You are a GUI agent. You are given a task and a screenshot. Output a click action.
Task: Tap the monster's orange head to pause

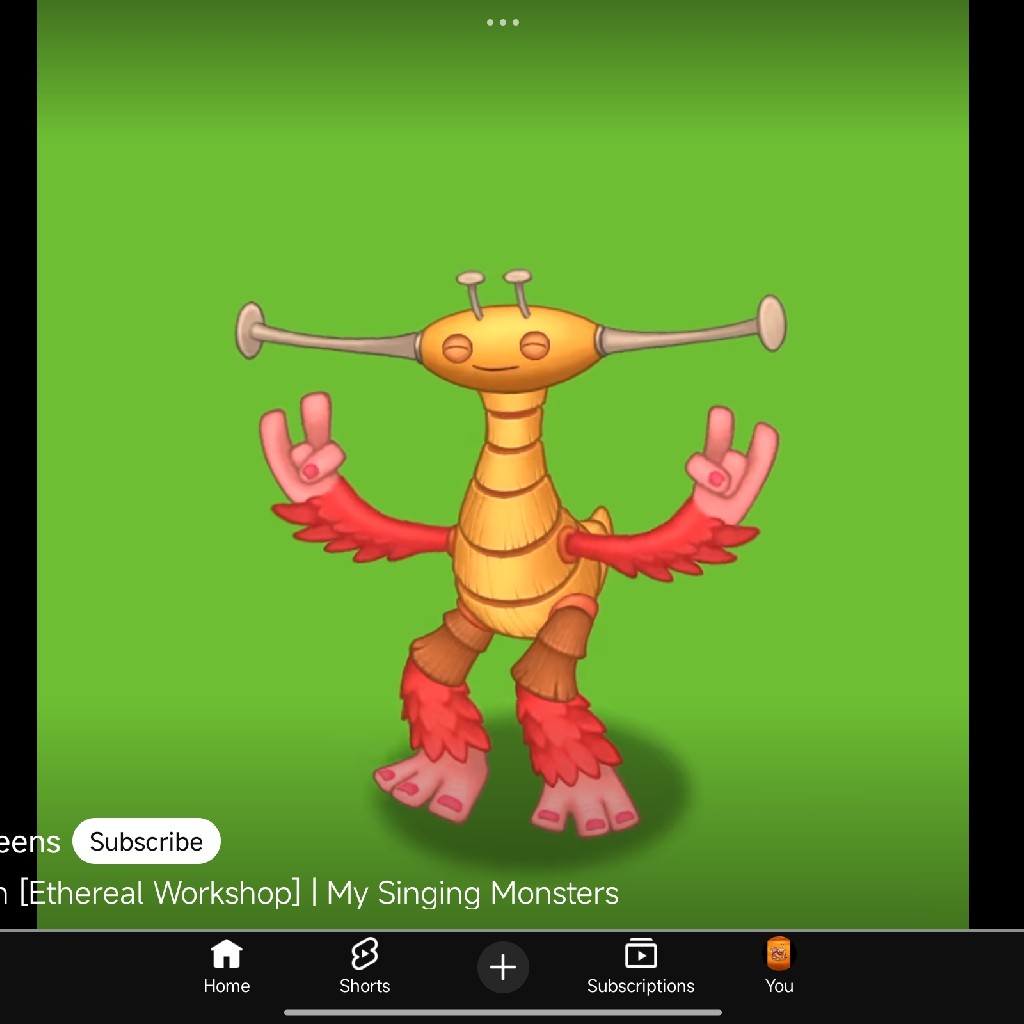[508, 349]
